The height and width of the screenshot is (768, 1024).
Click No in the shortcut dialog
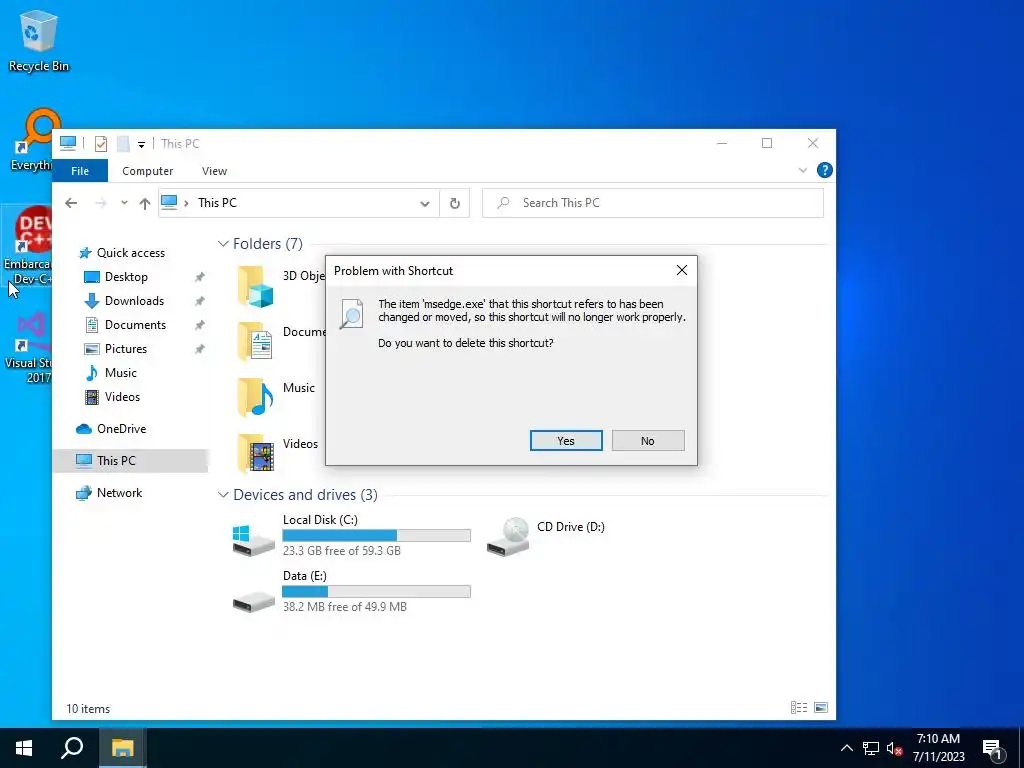click(648, 441)
